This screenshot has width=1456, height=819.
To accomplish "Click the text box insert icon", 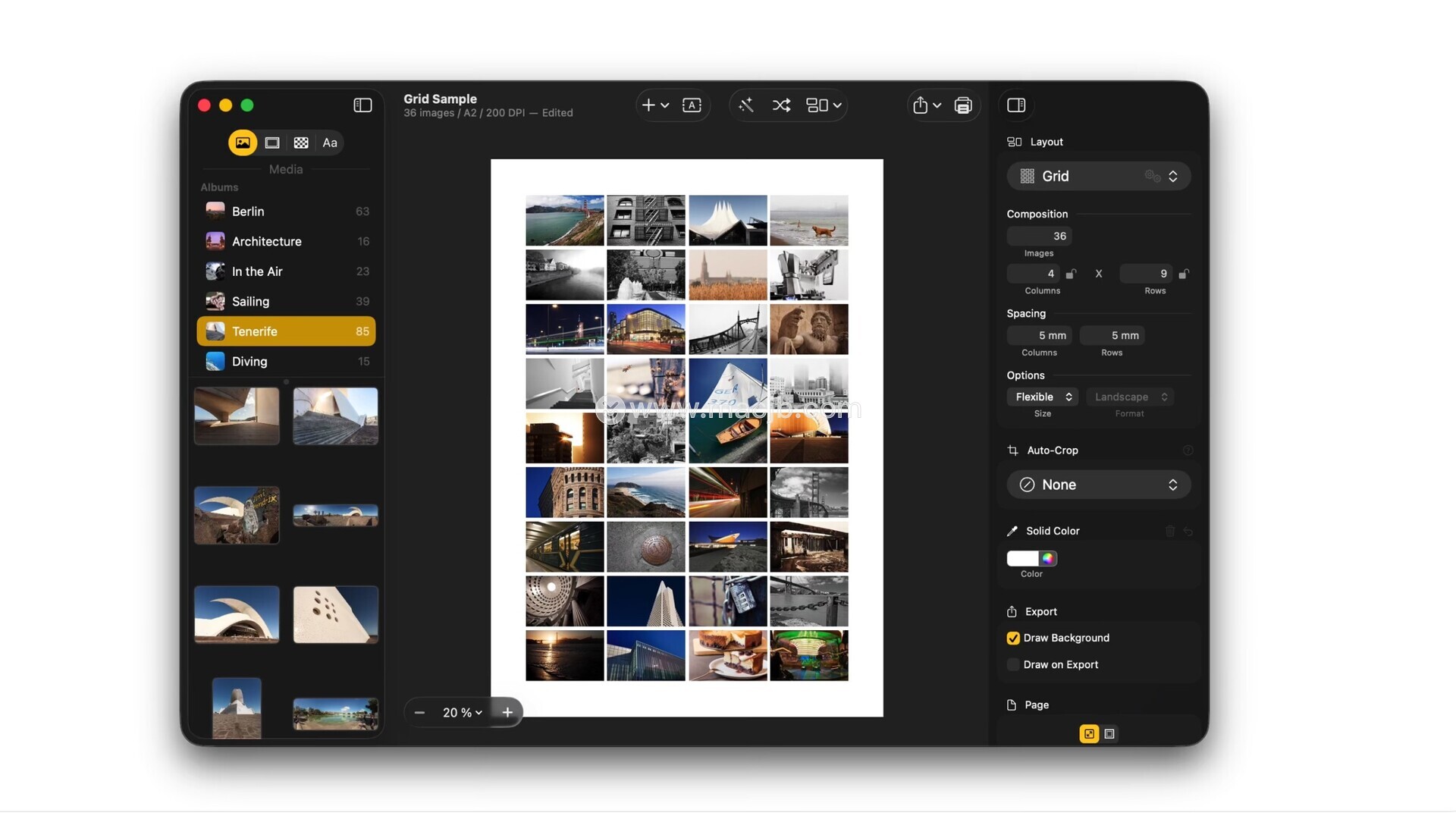I will [x=692, y=105].
